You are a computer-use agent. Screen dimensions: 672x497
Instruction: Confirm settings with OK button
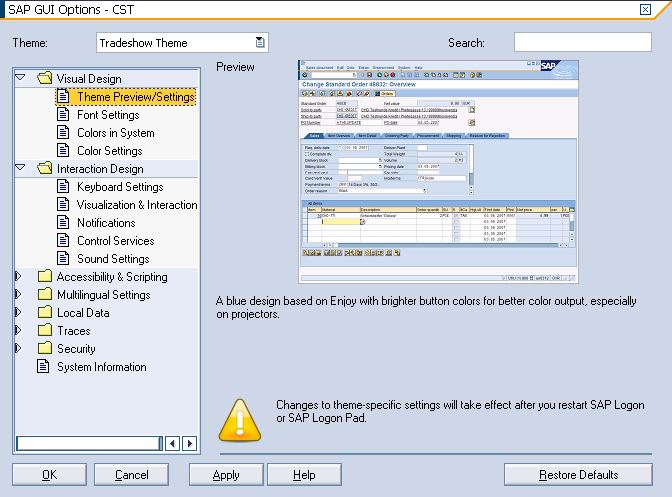[49, 475]
